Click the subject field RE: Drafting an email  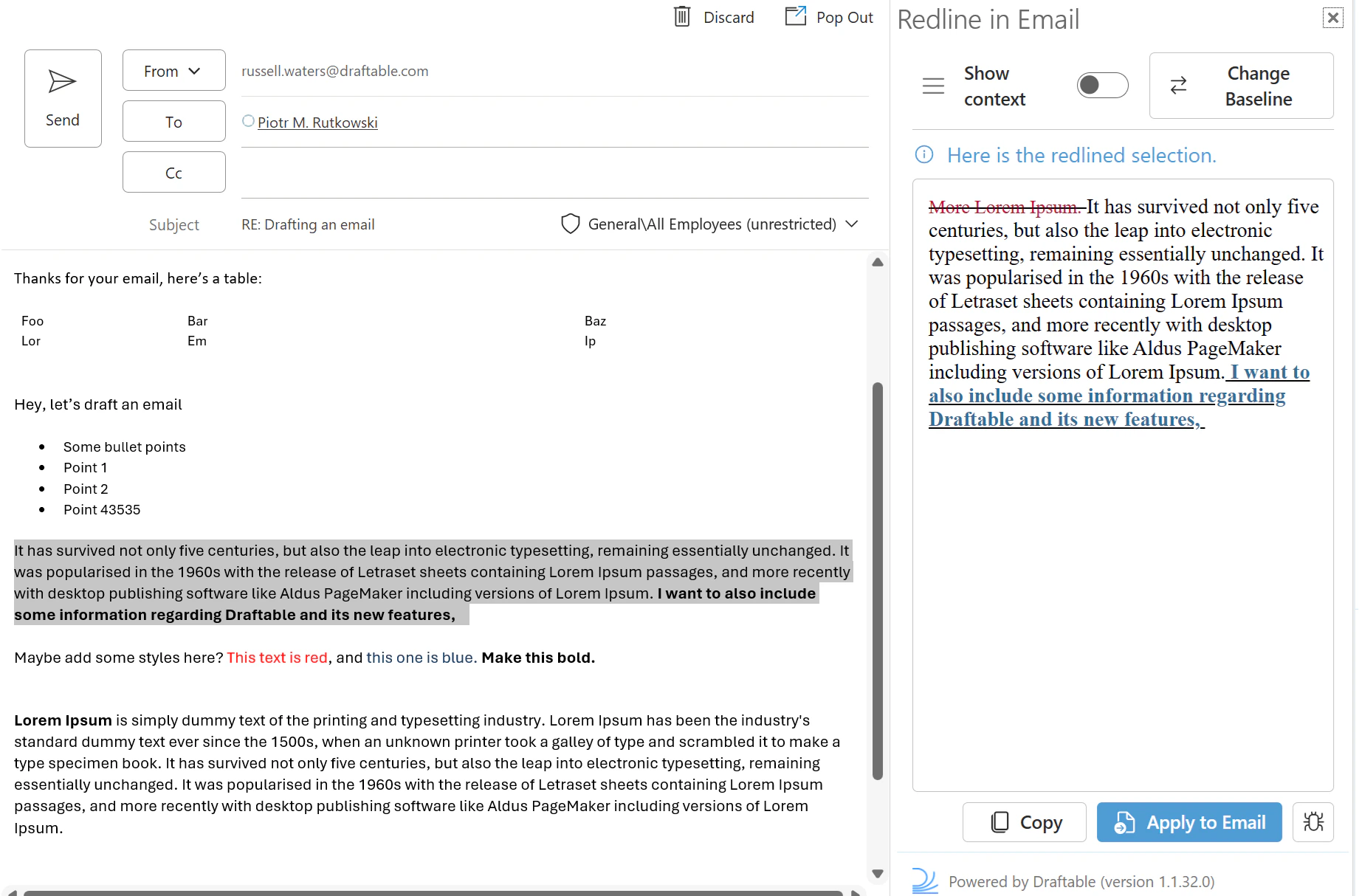(x=308, y=224)
